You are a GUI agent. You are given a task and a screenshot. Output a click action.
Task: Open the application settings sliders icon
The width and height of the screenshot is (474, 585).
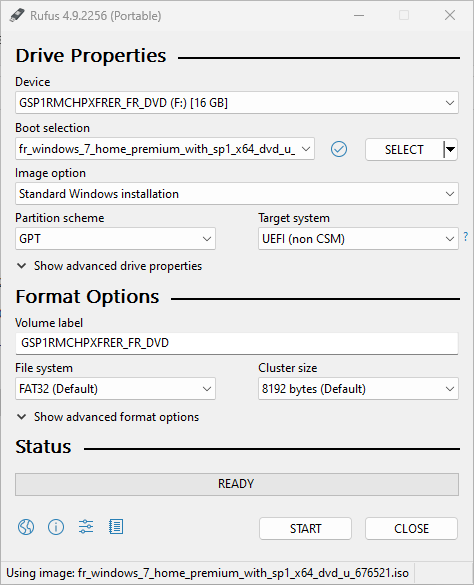tap(86, 527)
